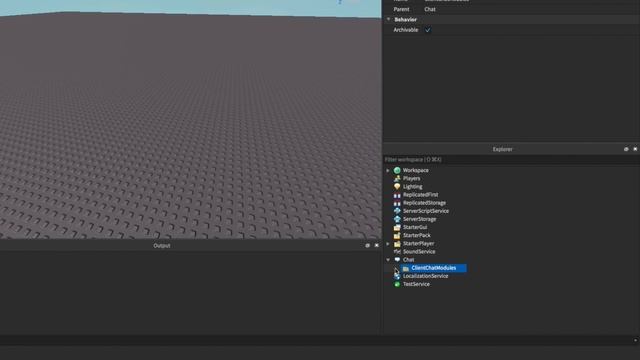
Task: Select the StarterPlayer label
Action: coord(418,244)
